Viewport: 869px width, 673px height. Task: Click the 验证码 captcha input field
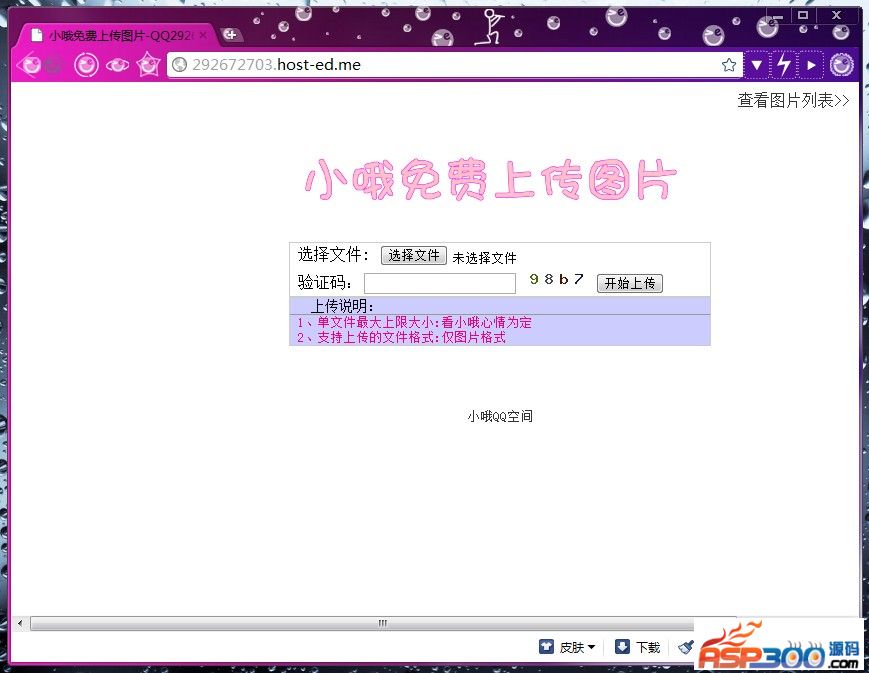tap(439, 283)
